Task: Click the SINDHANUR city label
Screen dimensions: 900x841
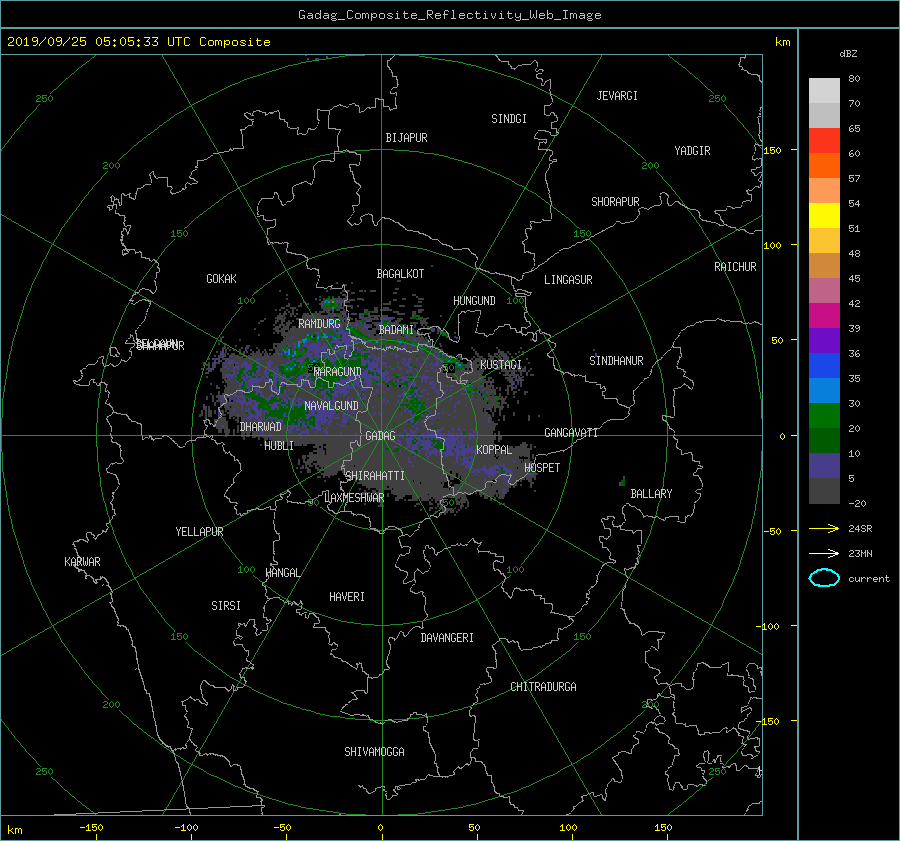Action: [616, 361]
